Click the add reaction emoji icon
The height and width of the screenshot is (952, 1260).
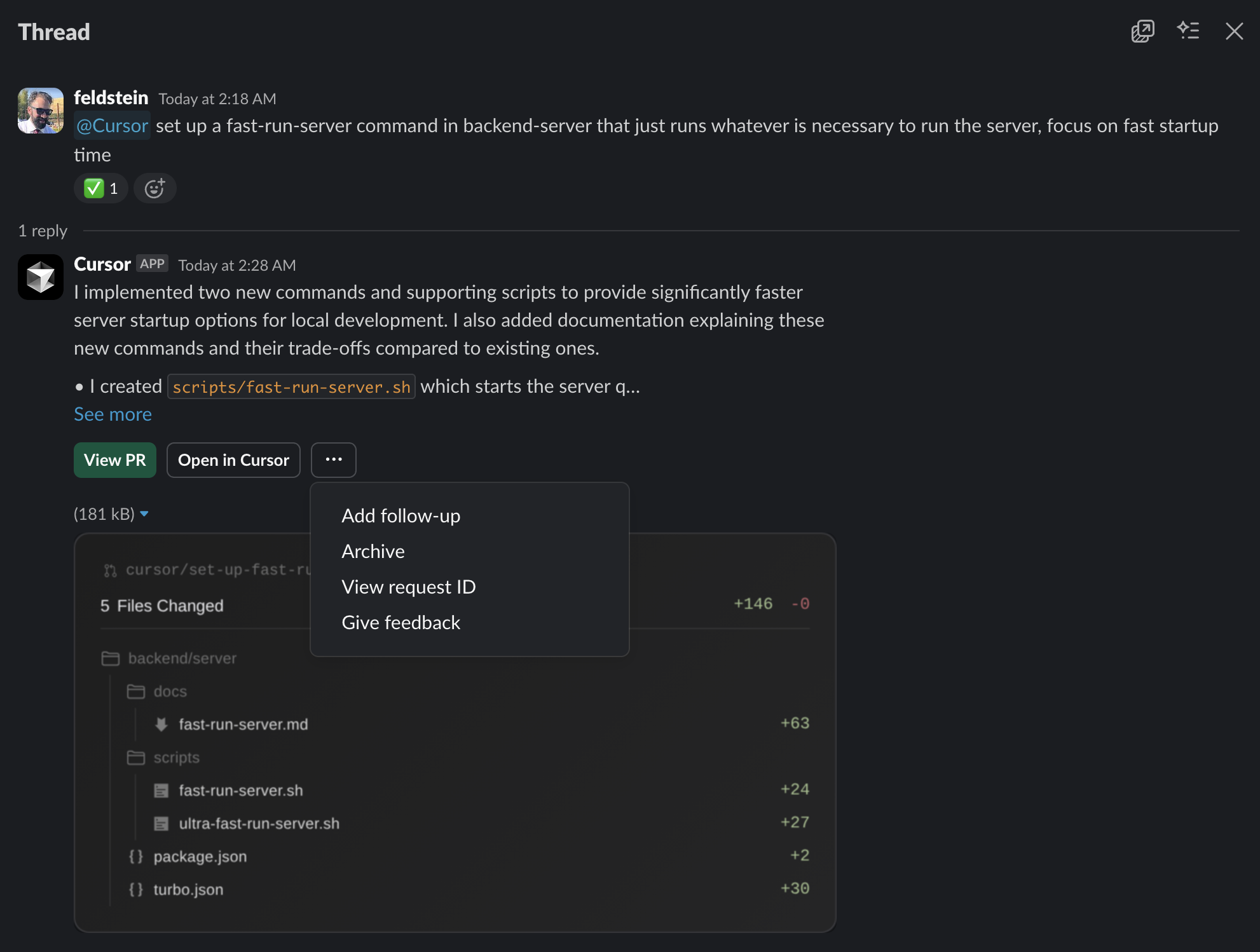point(154,189)
